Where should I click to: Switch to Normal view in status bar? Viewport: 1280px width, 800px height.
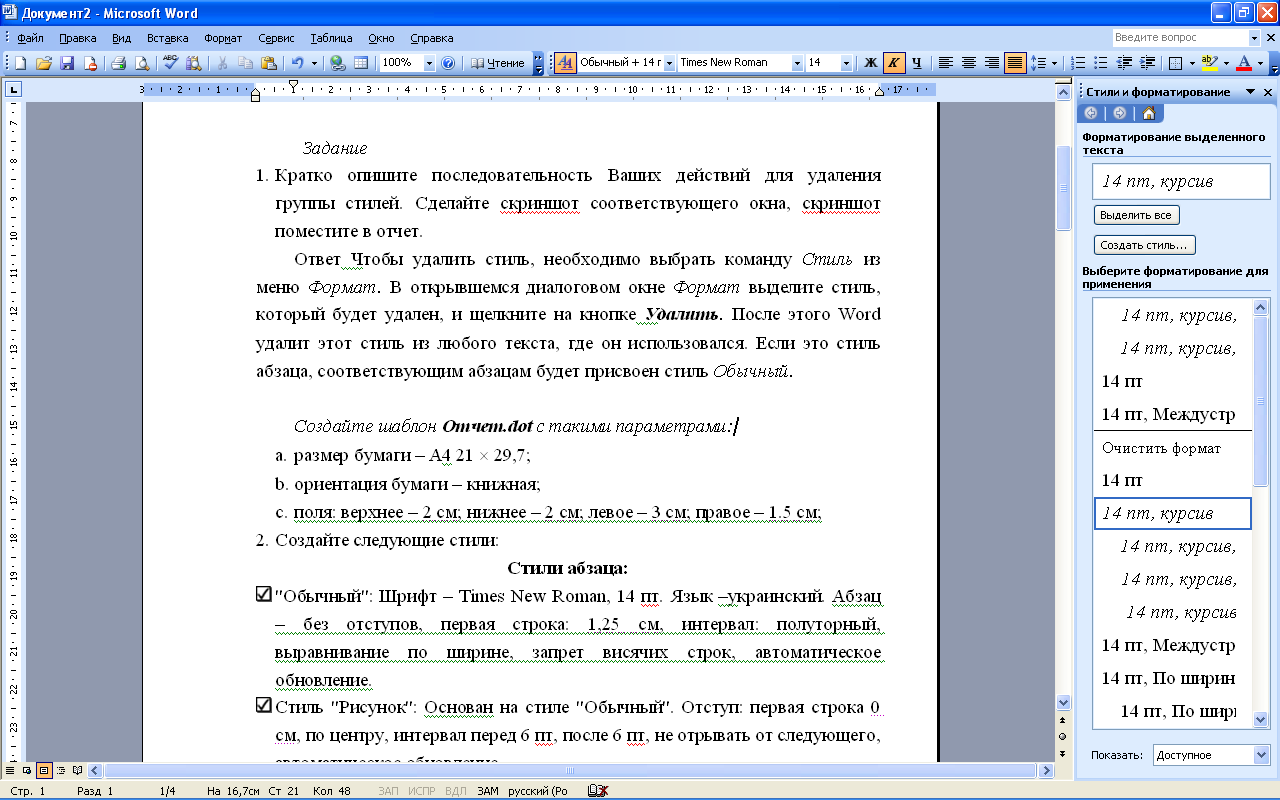(11, 771)
